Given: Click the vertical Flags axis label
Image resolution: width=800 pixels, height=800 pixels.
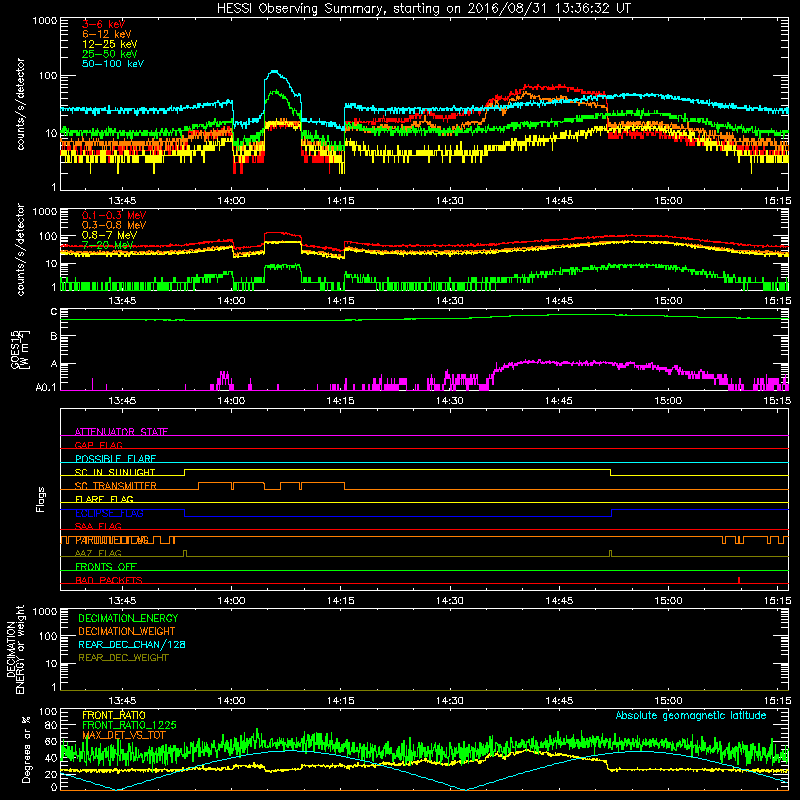Looking at the screenshot, I should 41,499.
